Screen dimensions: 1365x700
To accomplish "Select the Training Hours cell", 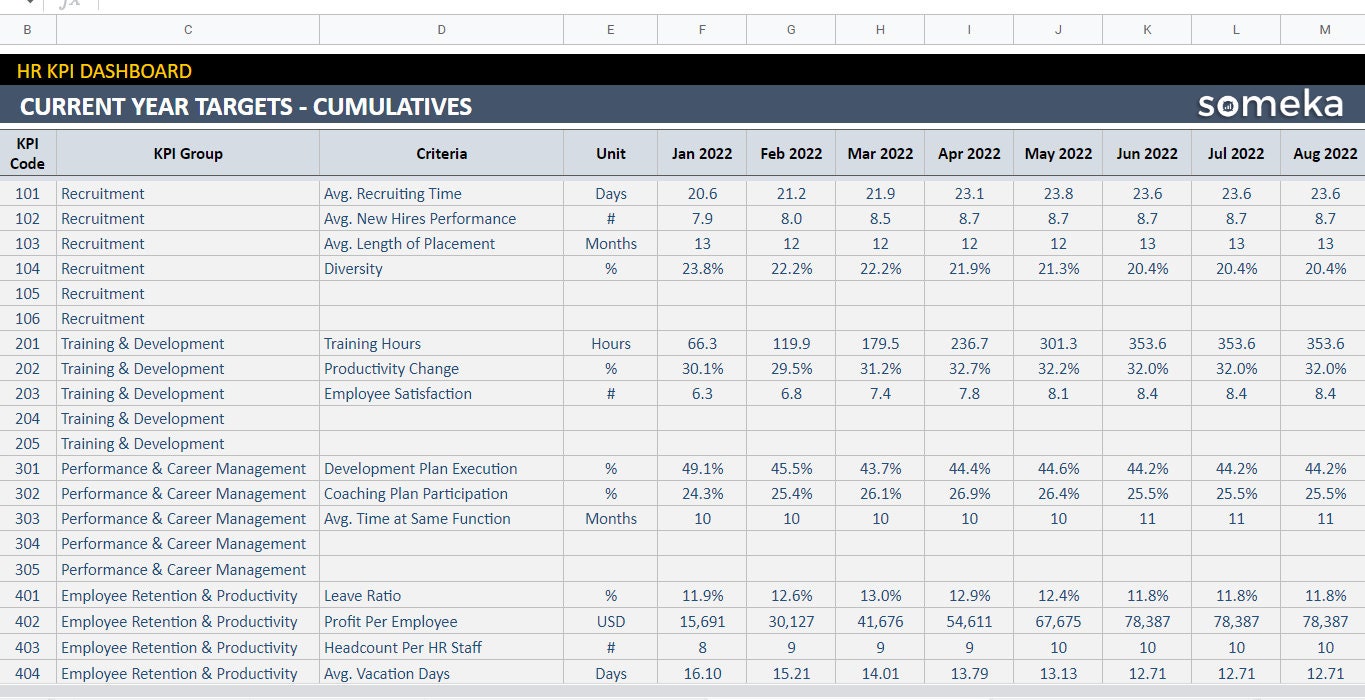I will coord(372,343).
